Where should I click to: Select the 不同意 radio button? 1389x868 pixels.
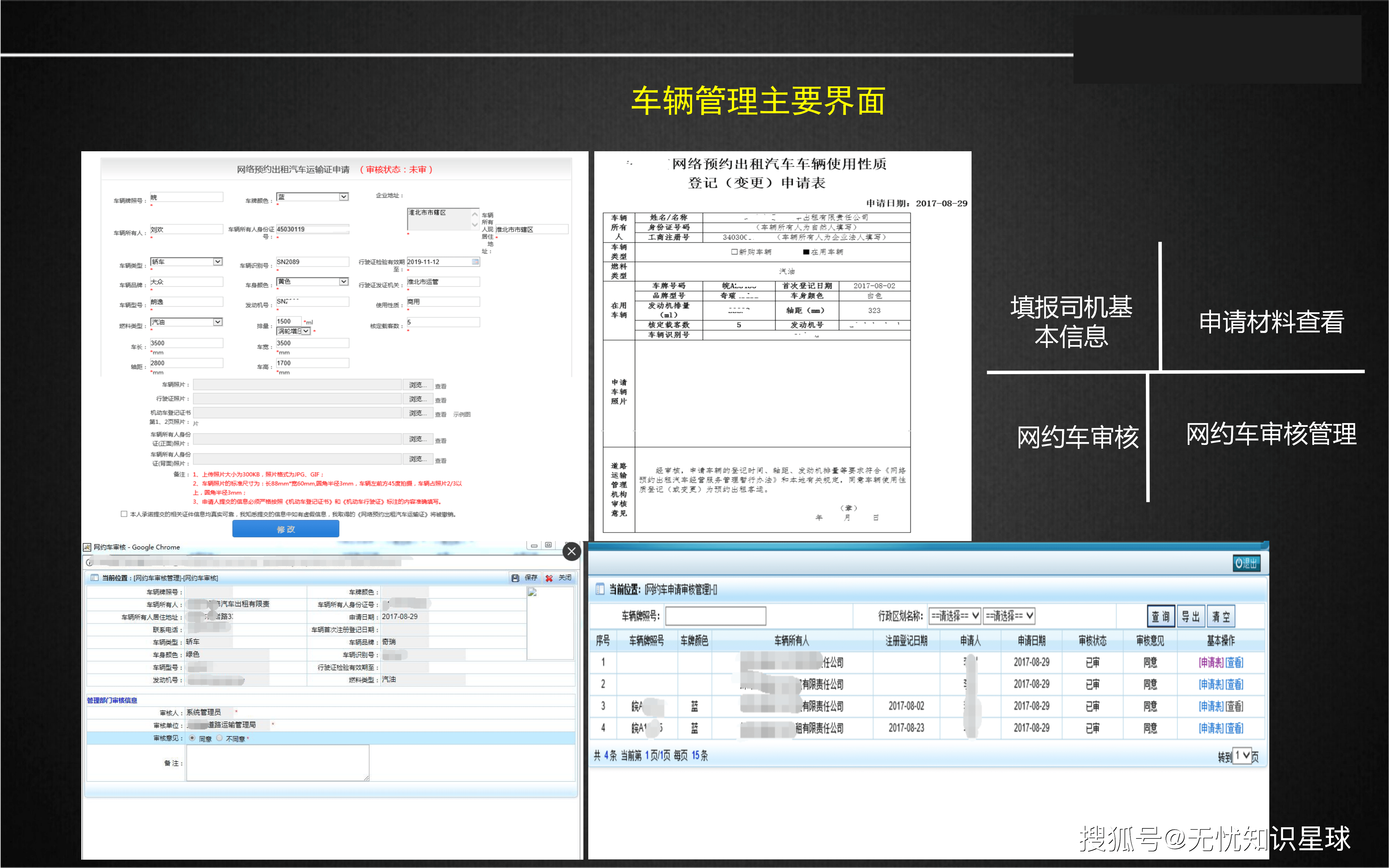point(220,738)
